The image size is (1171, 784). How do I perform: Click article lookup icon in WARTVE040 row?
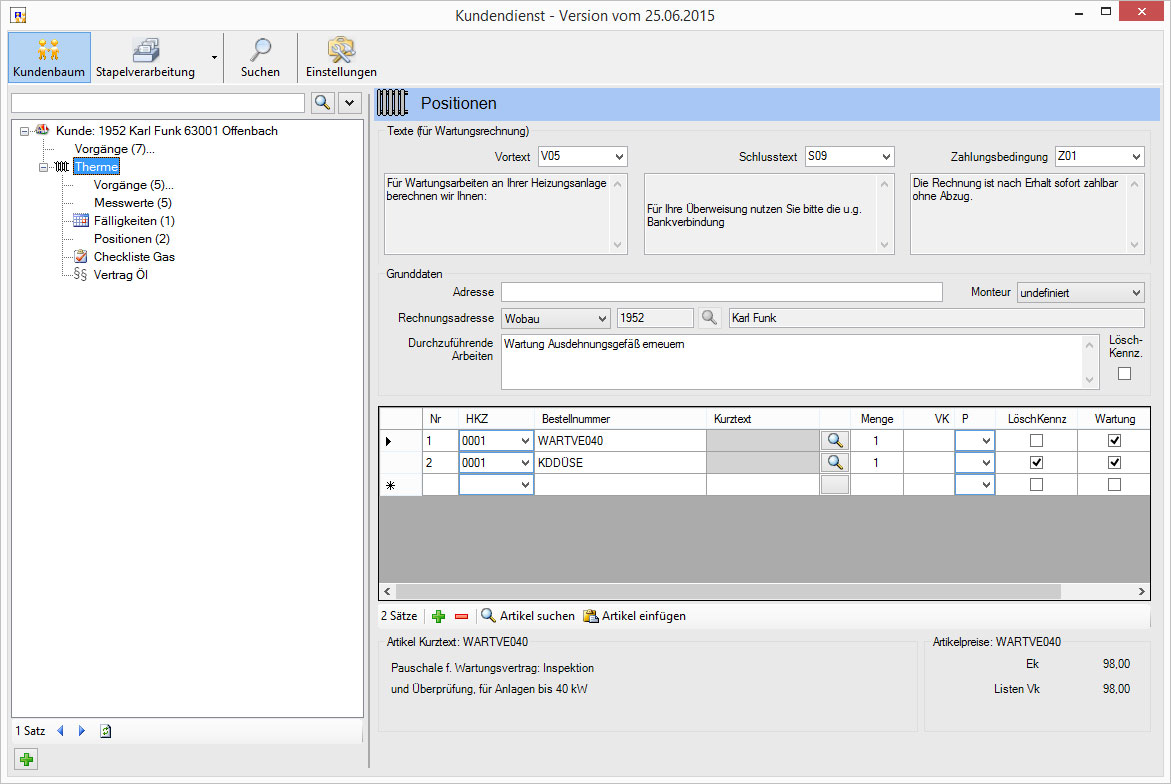834,441
